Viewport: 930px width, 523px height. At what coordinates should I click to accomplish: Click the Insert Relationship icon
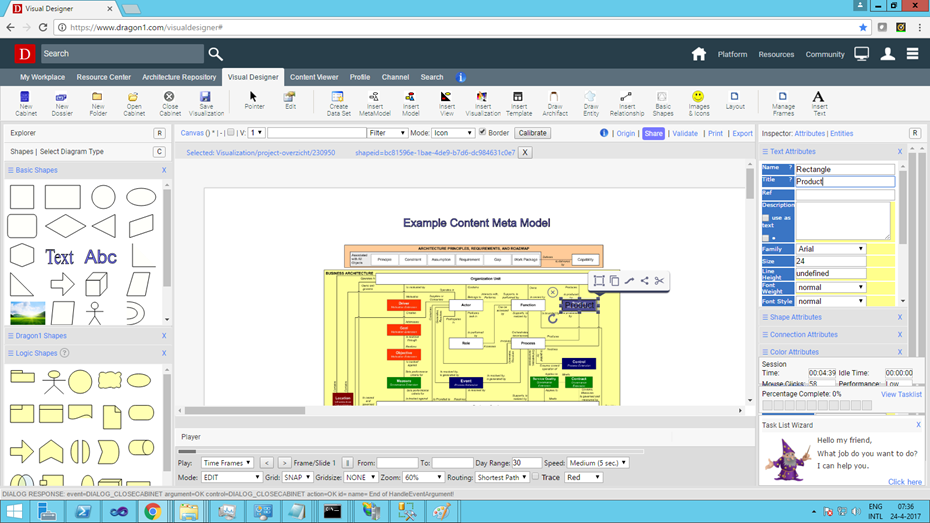626,102
